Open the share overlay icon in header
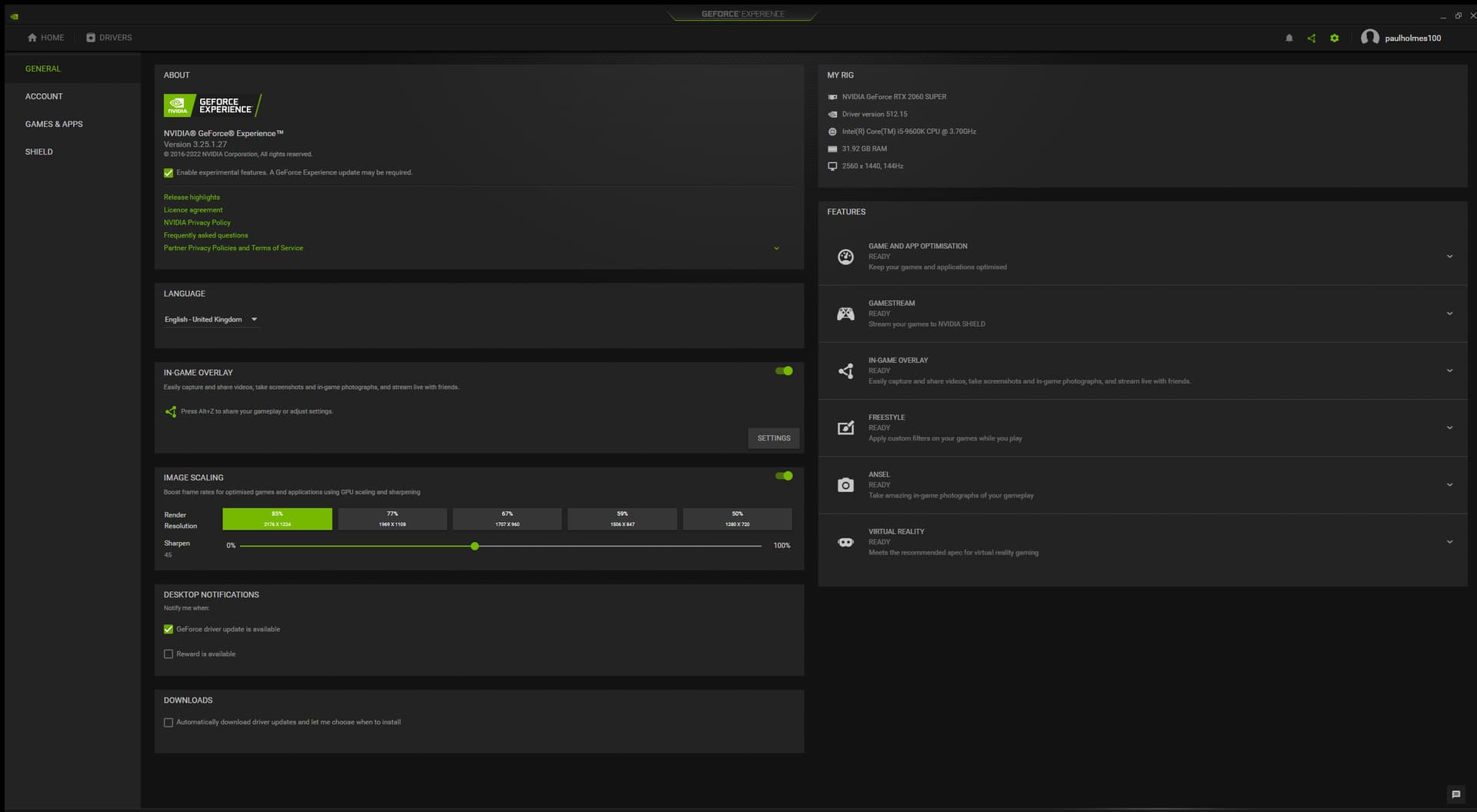The width and height of the screenshot is (1477, 812). pos(1312,38)
